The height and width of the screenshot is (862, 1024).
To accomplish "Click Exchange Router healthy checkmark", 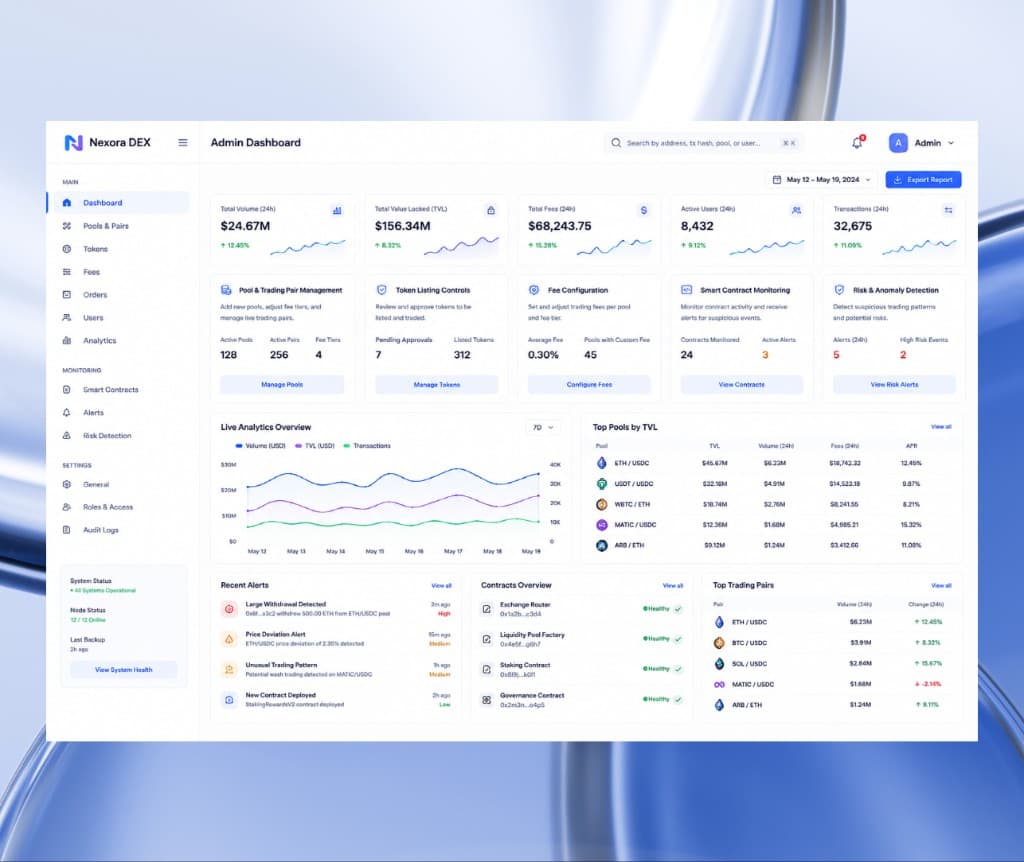I will point(679,609).
